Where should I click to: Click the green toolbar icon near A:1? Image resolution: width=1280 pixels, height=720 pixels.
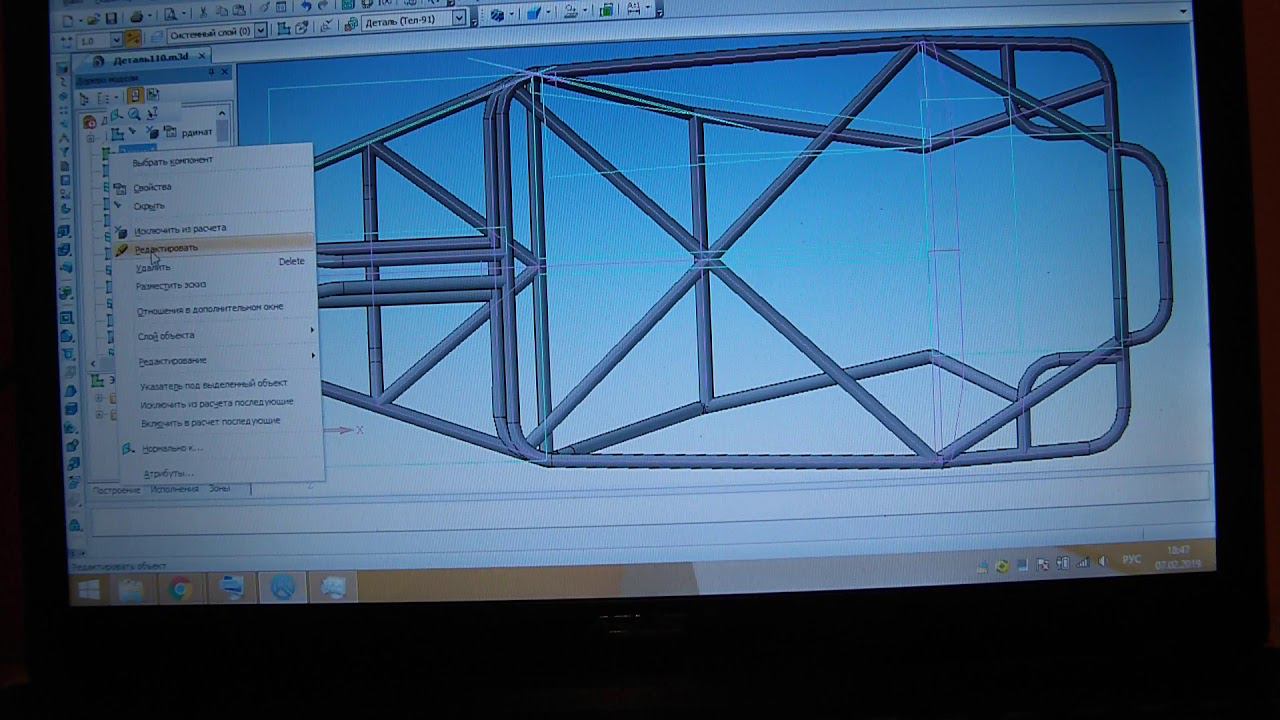click(x=606, y=10)
